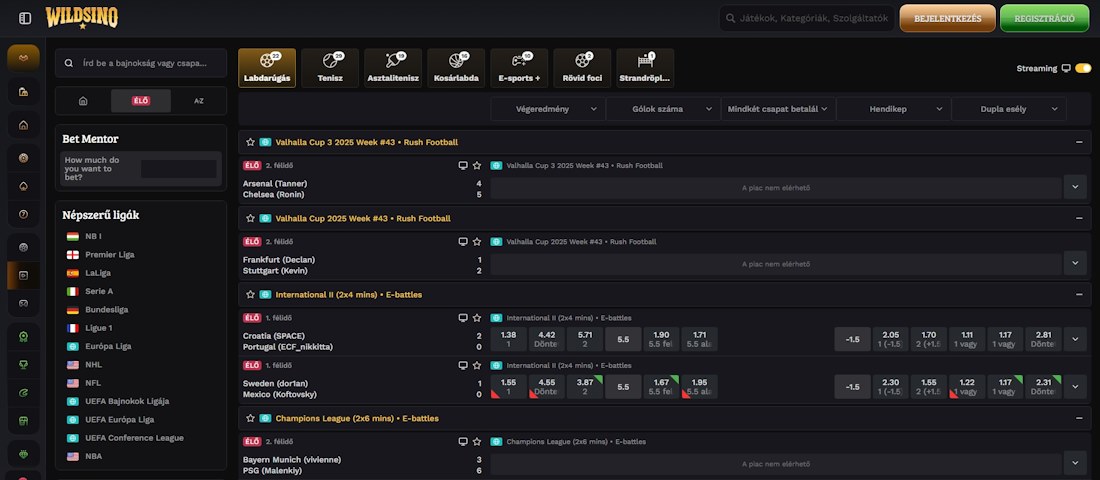Image resolution: width=1100 pixels, height=480 pixels.
Task: Collapse the left sidebar with the panel icon
Action: pos(25,18)
